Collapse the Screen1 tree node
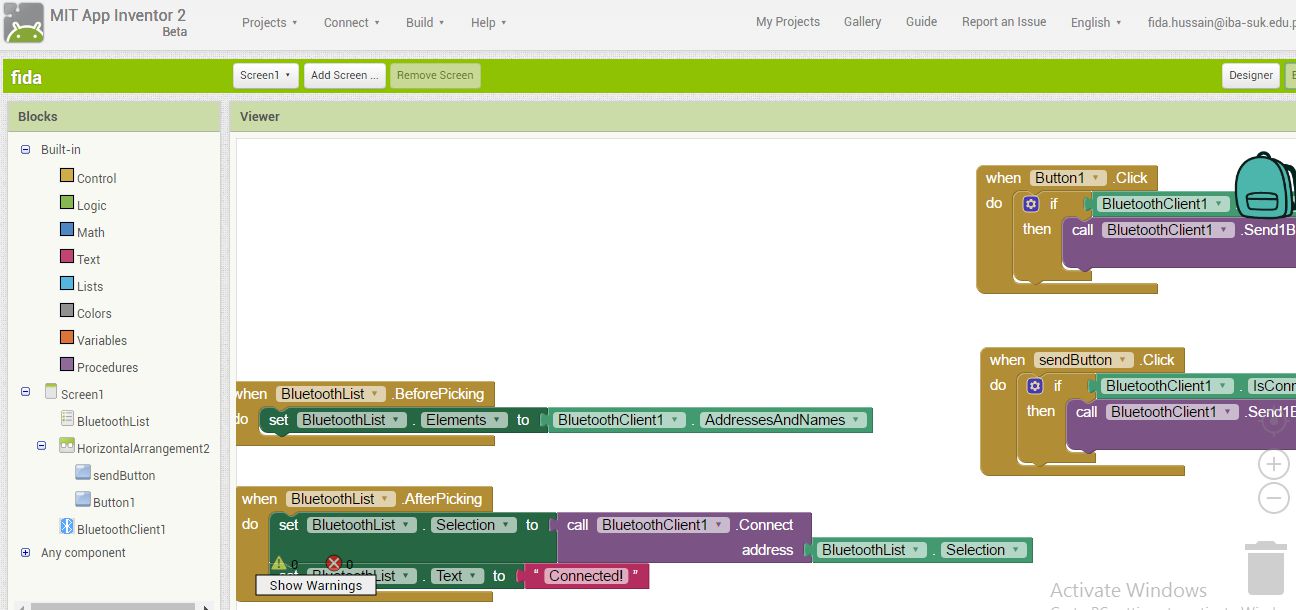1296x610 pixels. [26, 392]
